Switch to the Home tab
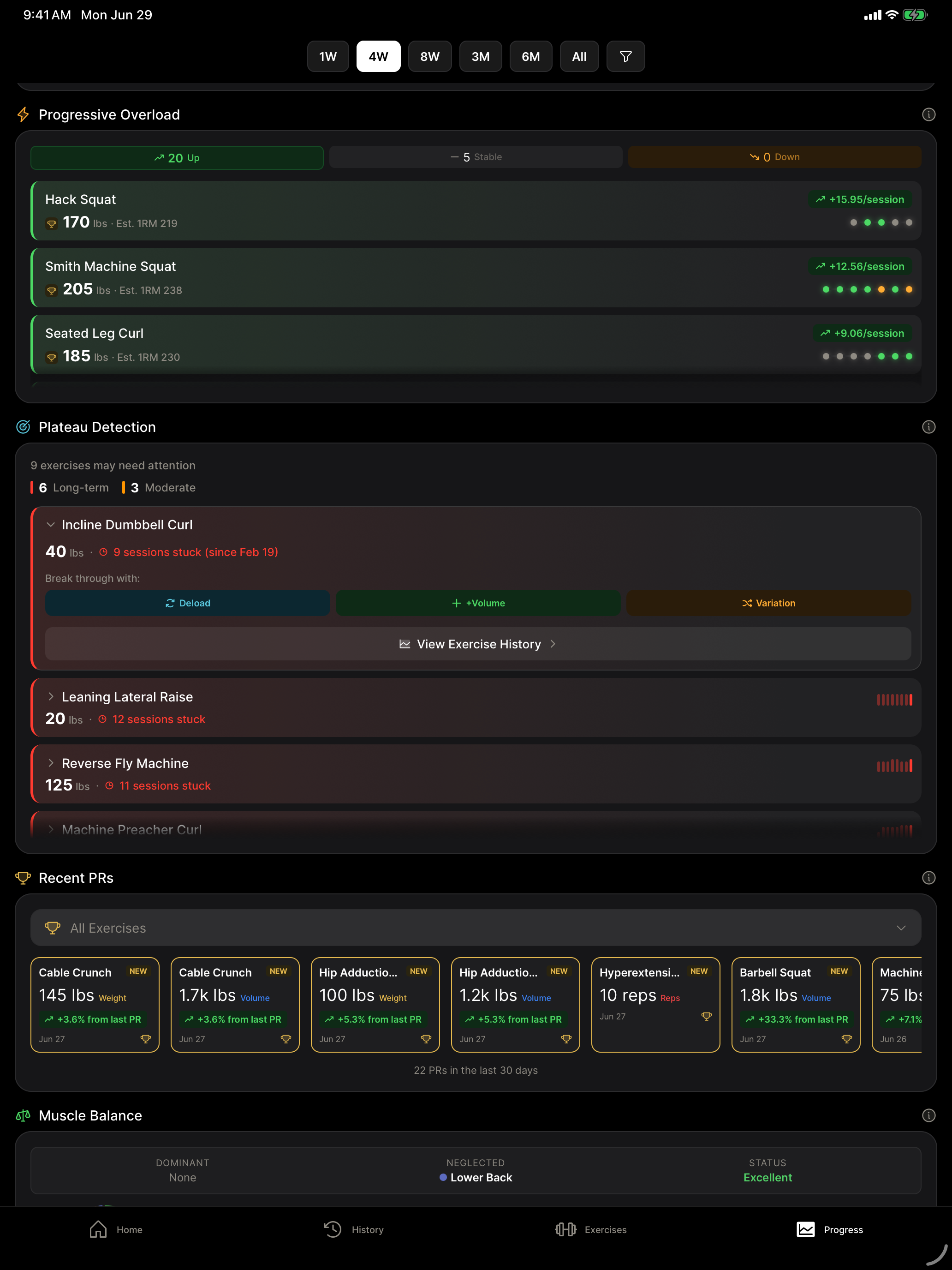952x1270 pixels. [x=116, y=1229]
